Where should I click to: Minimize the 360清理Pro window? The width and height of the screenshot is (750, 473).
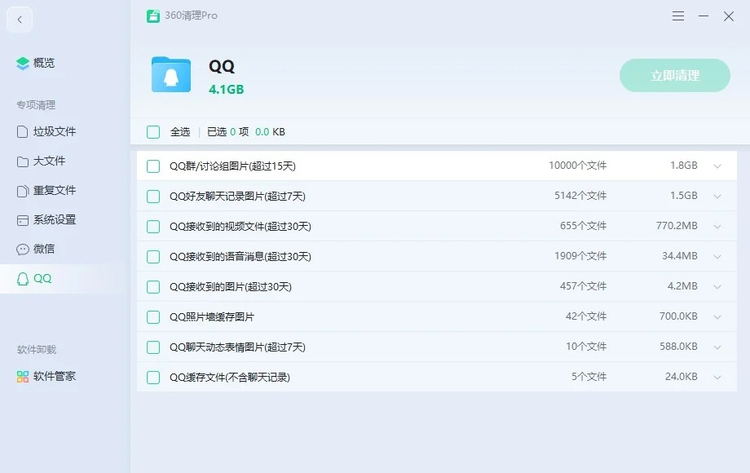(703, 16)
